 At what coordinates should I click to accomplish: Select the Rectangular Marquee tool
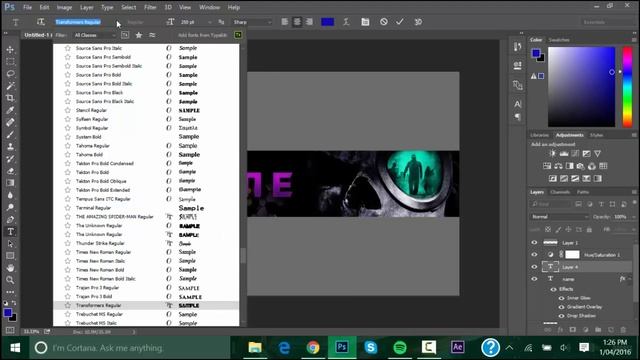(x=10, y=62)
